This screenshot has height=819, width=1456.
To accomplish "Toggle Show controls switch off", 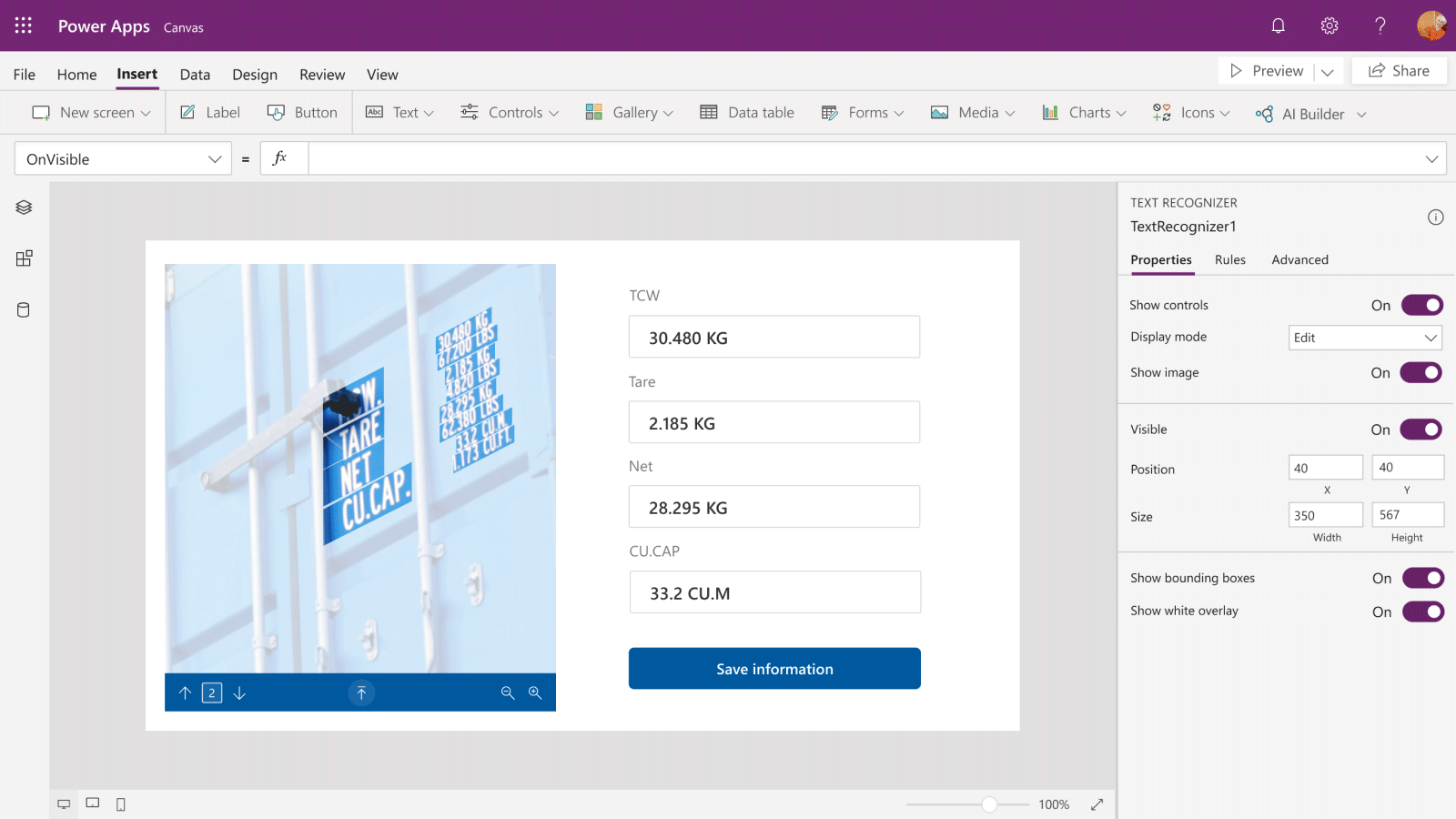I will coord(1421,305).
